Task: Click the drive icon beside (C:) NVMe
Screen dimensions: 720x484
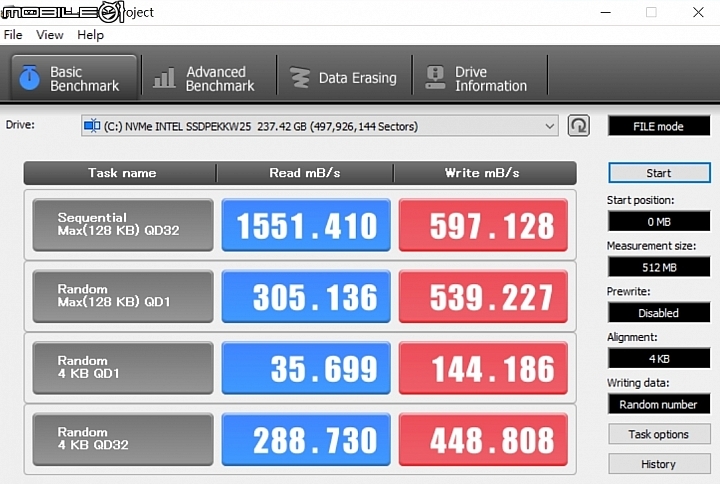Action: (92, 125)
